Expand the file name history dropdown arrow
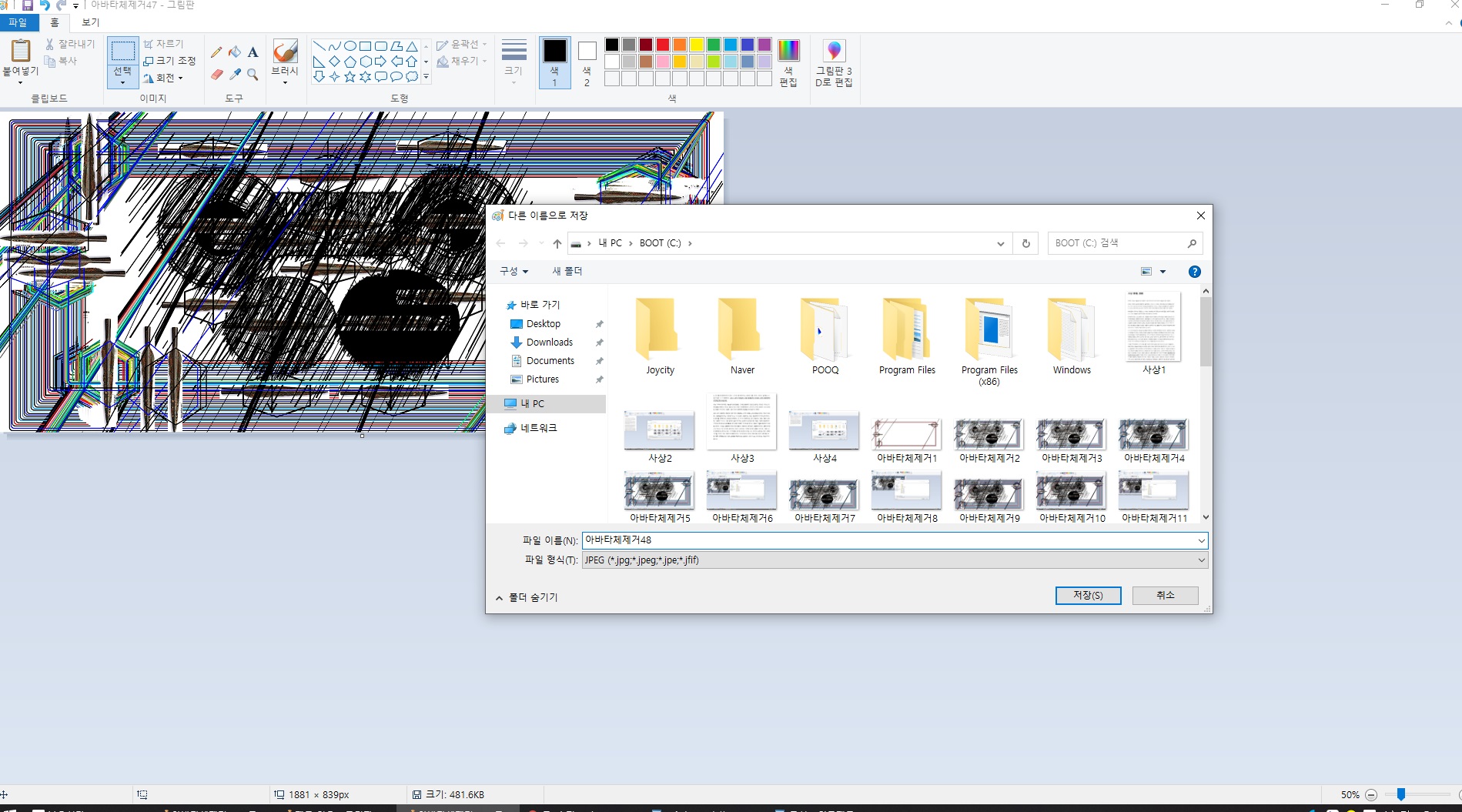The image size is (1462, 812). coord(1201,540)
